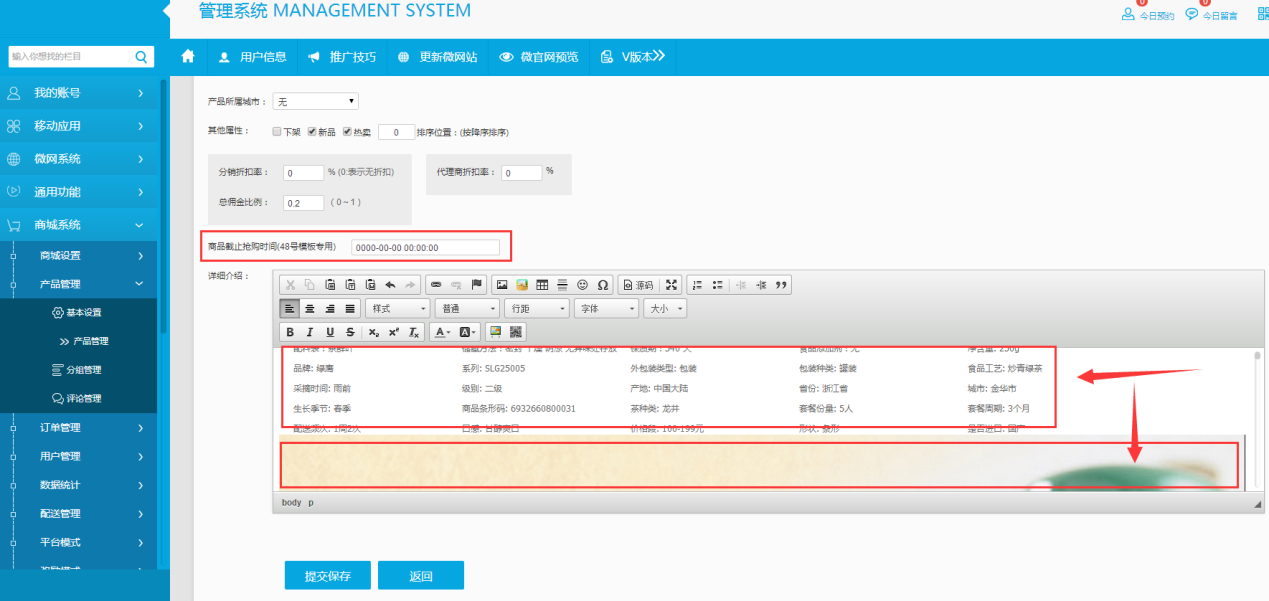Click the Bold formatting icon in editor
Image resolution: width=1269 pixels, height=601 pixels.
[x=290, y=332]
